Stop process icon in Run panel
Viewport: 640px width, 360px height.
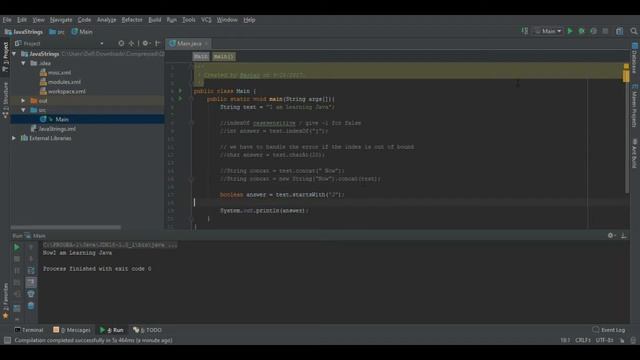tap(17, 259)
